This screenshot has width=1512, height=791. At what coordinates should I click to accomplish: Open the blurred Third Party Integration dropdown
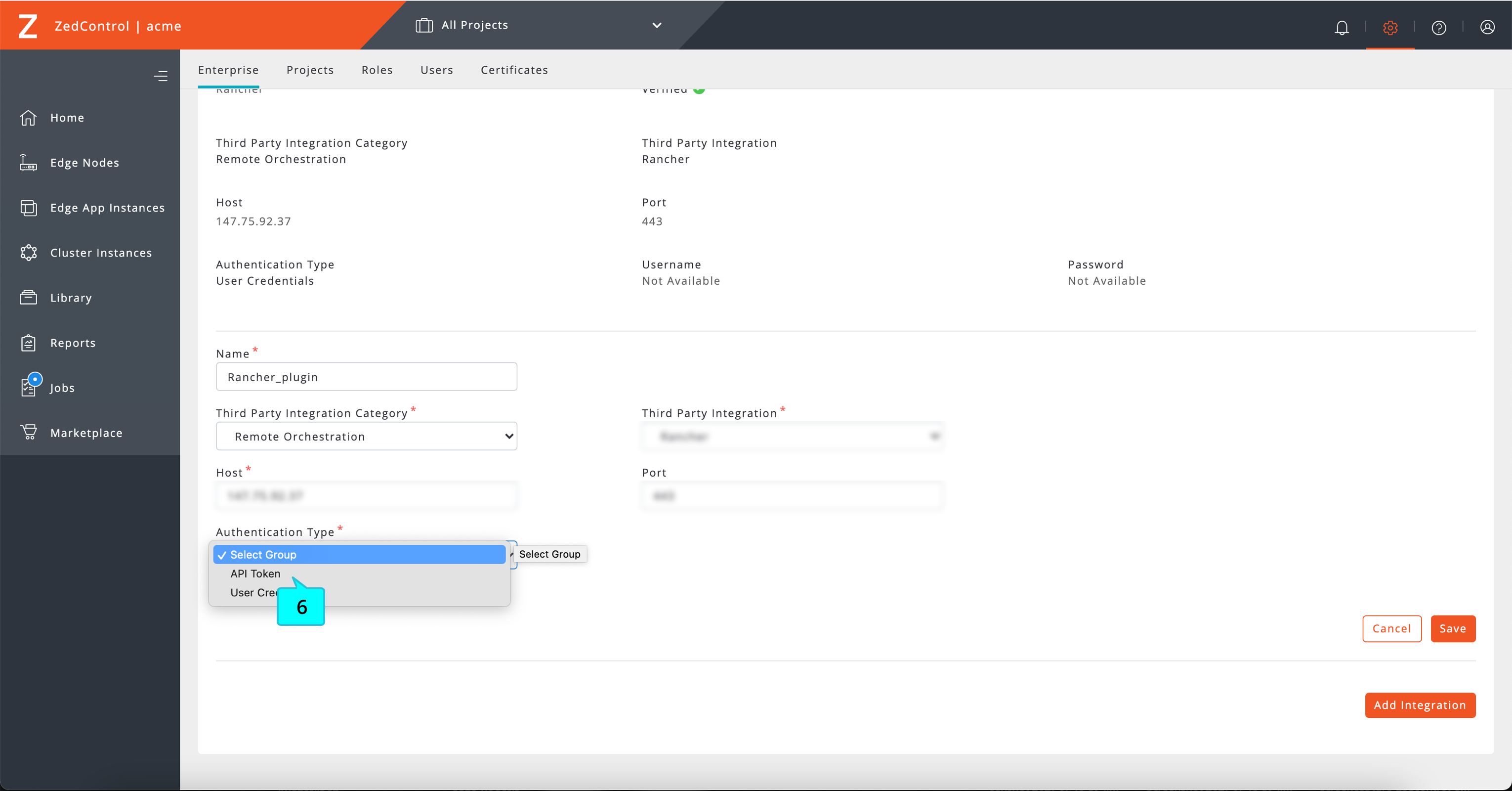pos(793,437)
